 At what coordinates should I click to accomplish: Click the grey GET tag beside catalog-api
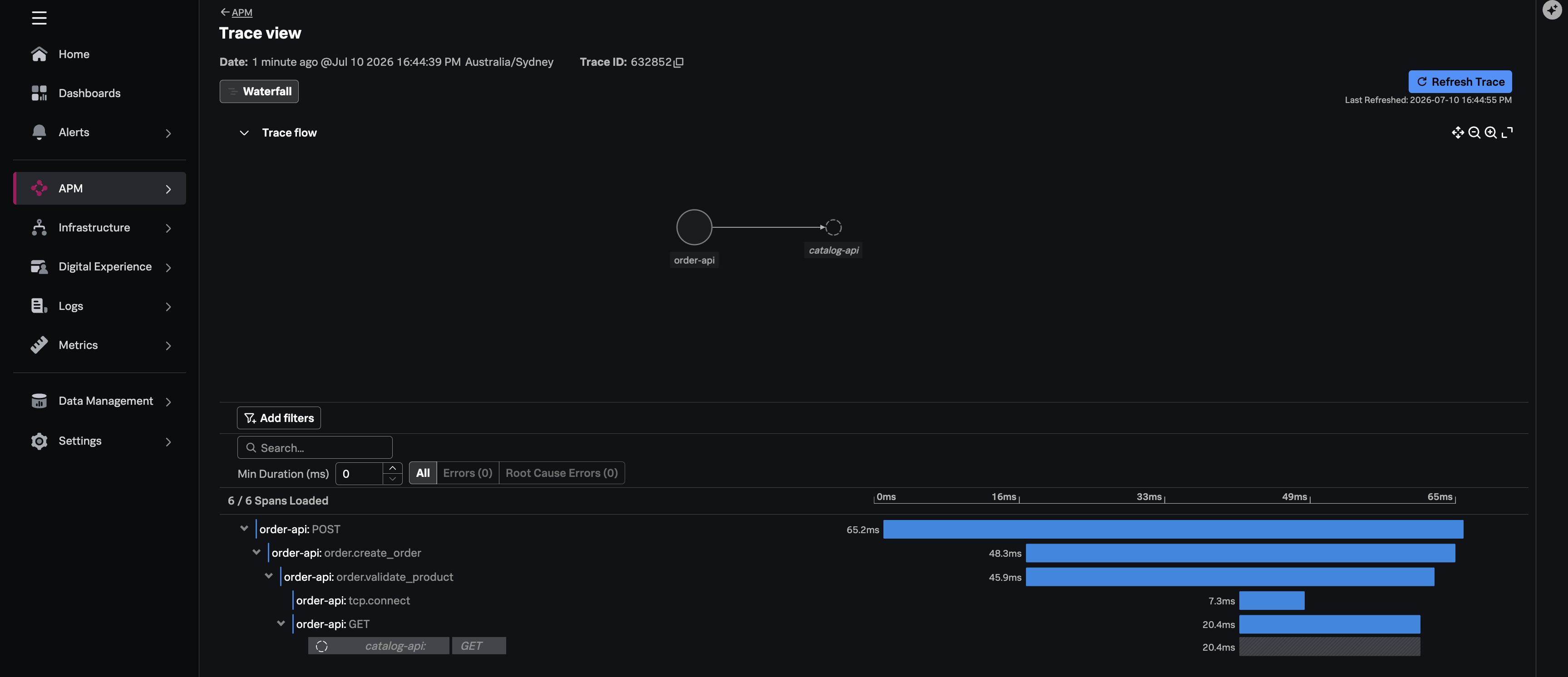(478, 646)
